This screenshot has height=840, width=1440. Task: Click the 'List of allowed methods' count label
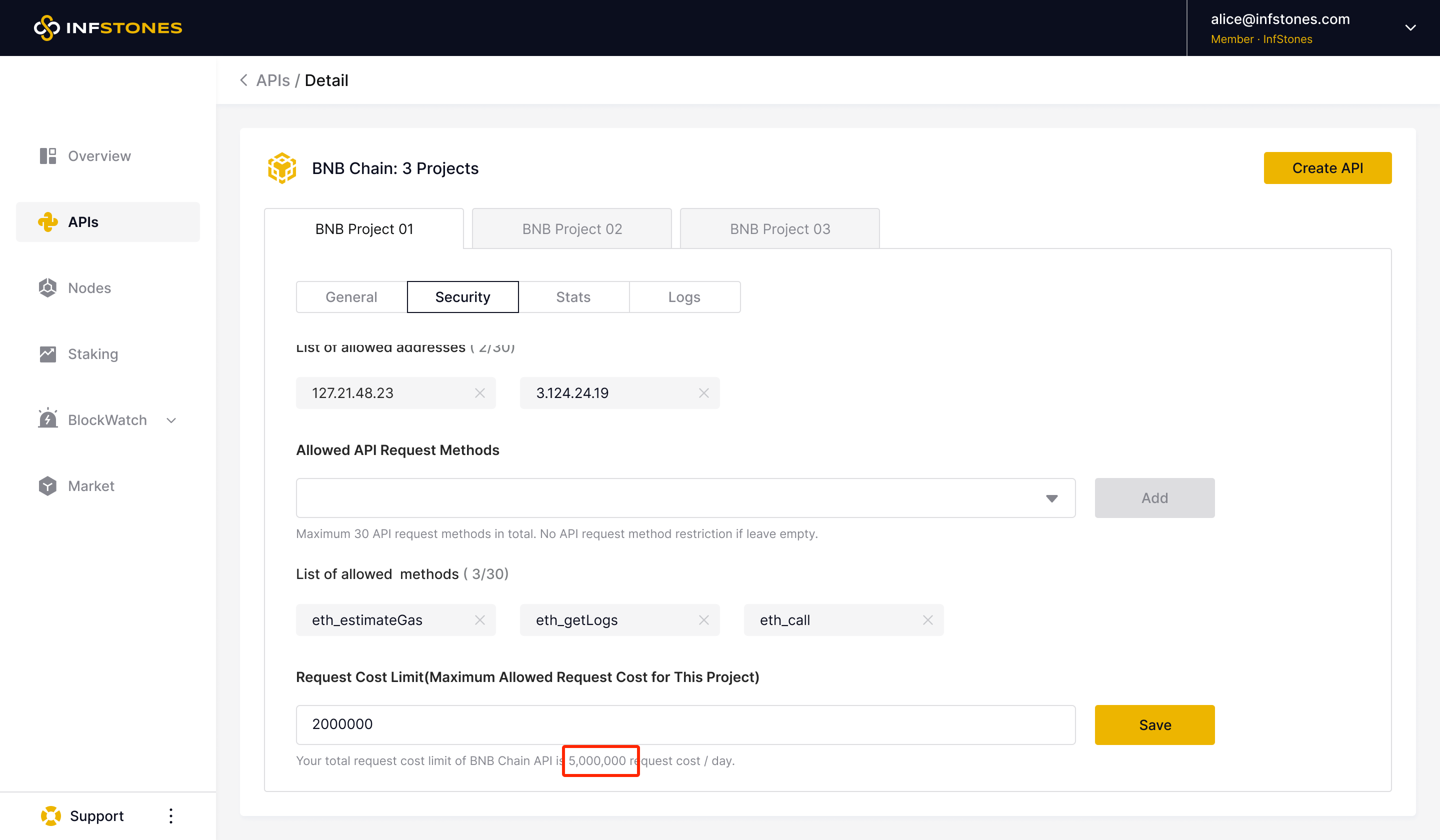[x=402, y=573]
